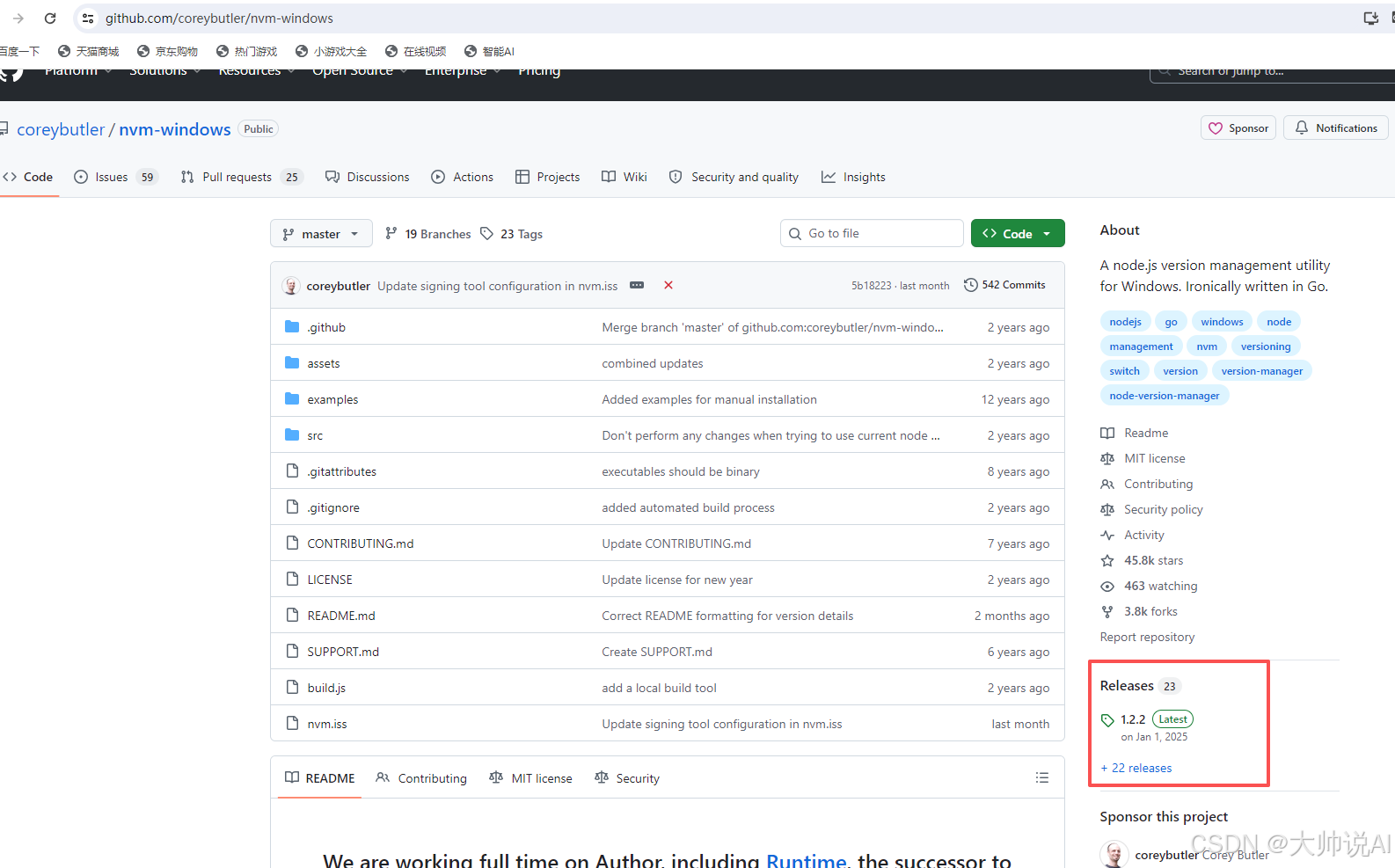This screenshot has width=1395, height=868.
Task: Click the nodejs topic tag
Action: click(x=1125, y=322)
